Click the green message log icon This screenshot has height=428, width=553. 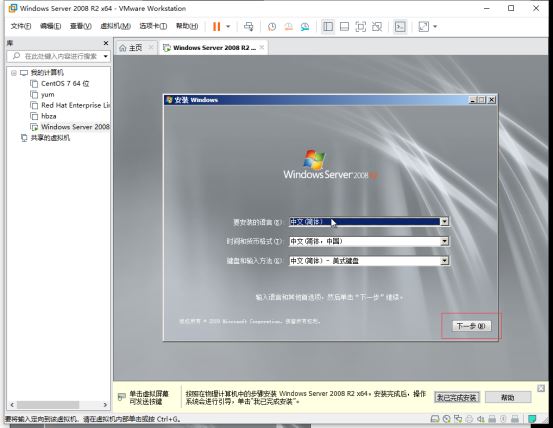(532, 419)
